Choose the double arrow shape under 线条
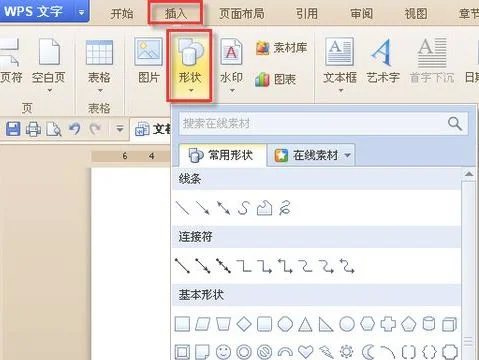Viewport: 479px width, 360px height. [223, 208]
